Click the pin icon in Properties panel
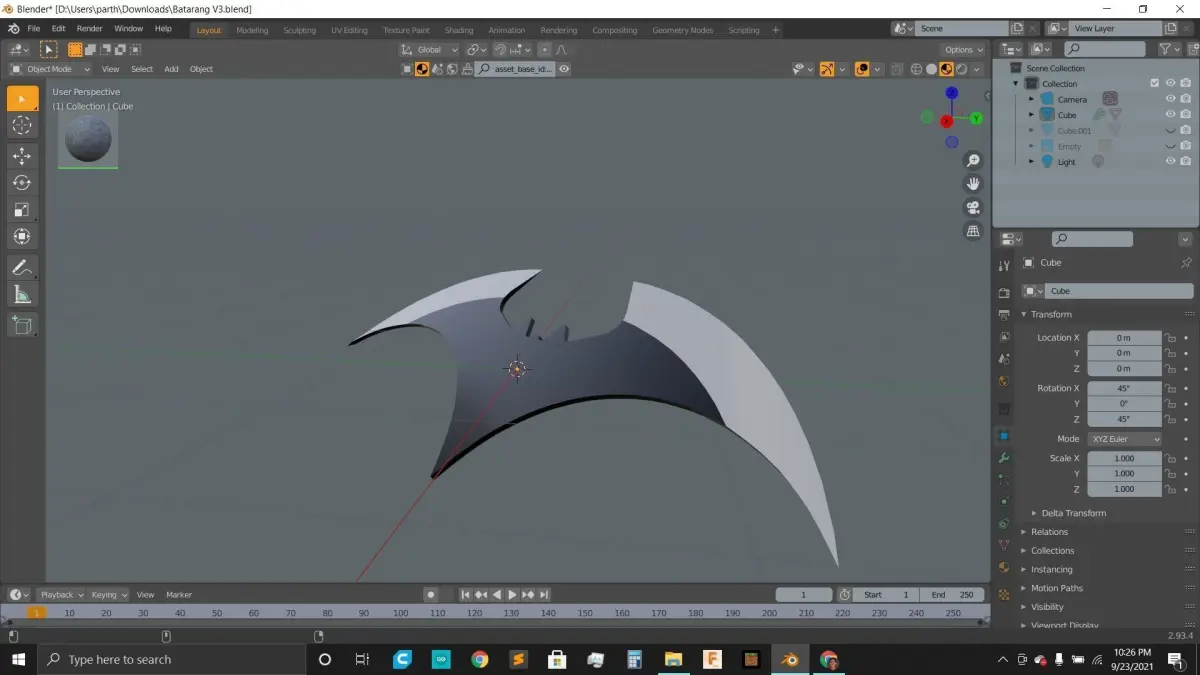Viewport: 1200px width, 675px height. click(x=1186, y=263)
